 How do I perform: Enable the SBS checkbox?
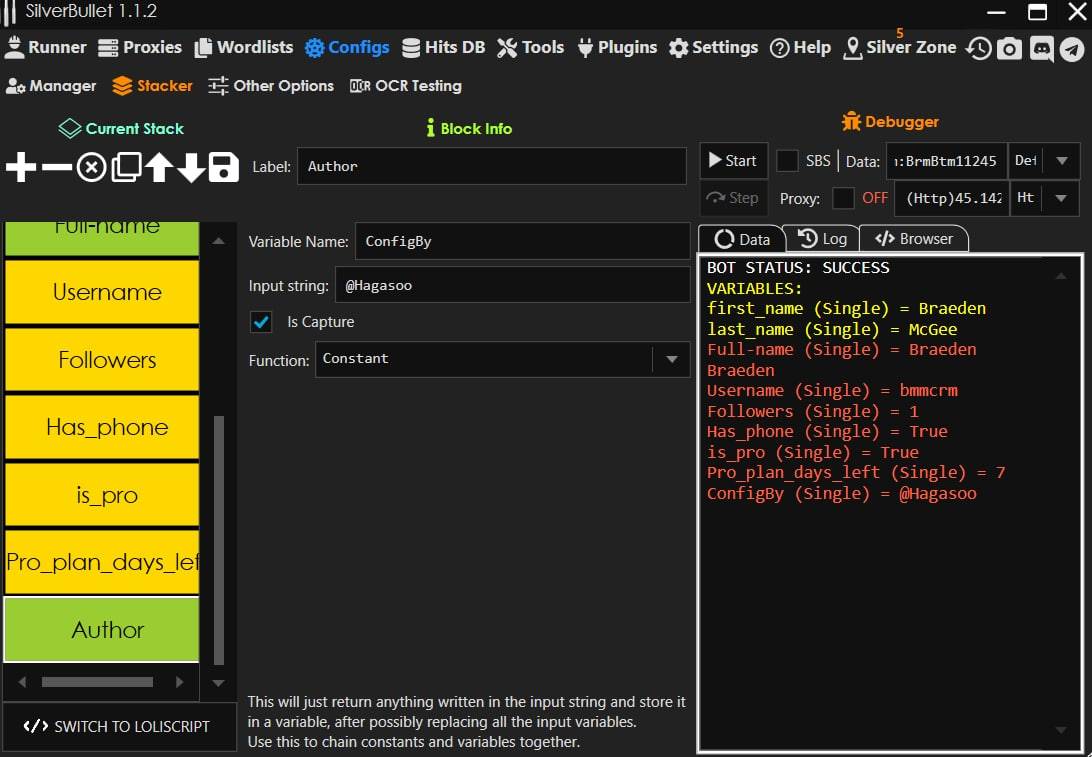click(x=788, y=161)
